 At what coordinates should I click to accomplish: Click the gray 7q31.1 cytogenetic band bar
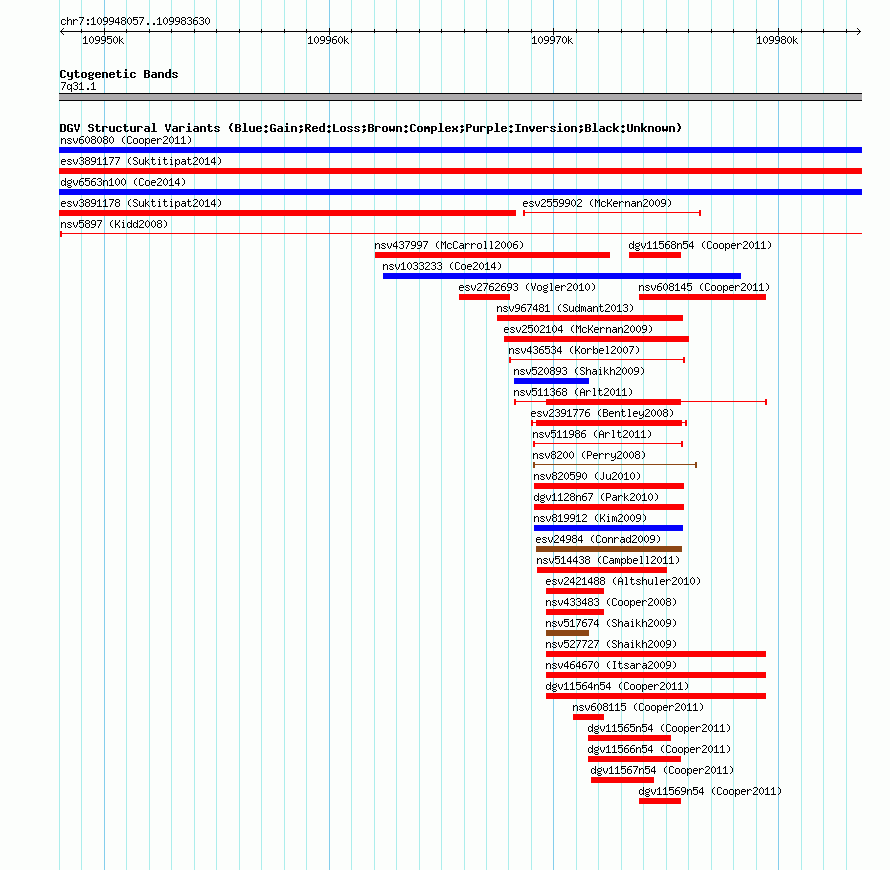point(460,97)
